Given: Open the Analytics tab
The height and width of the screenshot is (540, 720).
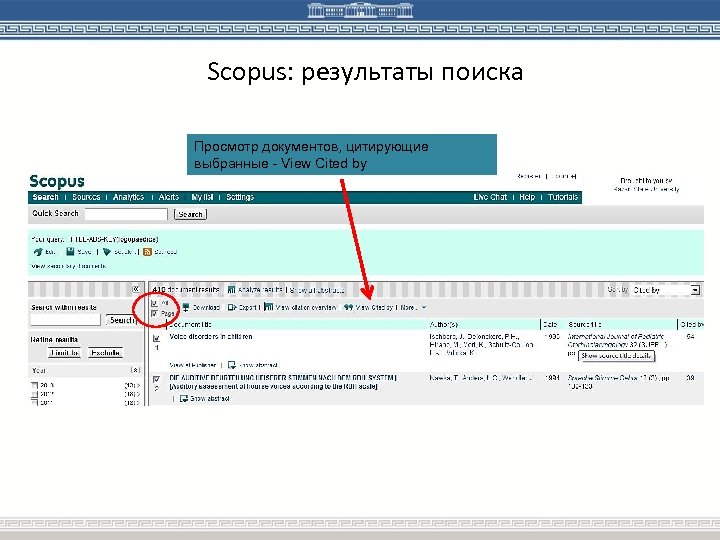Looking at the screenshot, I should tap(128, 197).
